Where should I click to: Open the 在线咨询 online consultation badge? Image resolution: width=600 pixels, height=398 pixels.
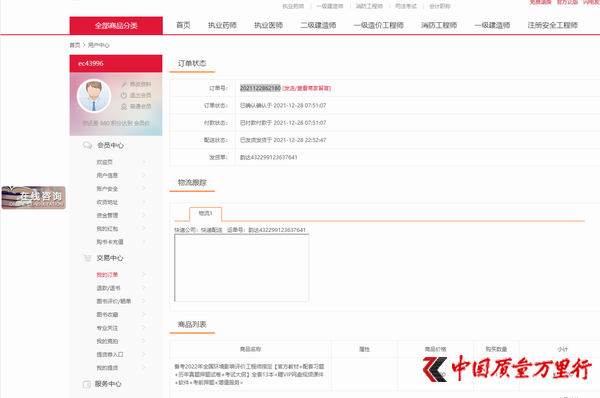coord(34,198)
